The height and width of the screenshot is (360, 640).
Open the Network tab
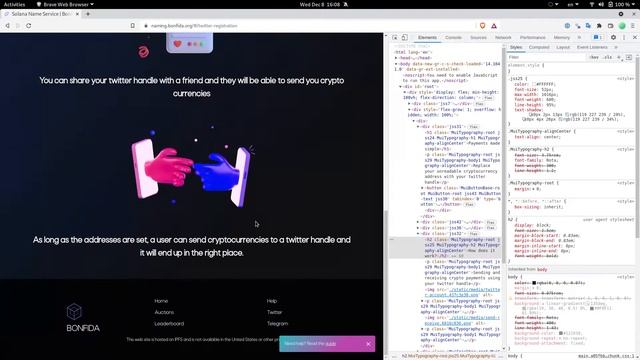click(503, 38)
